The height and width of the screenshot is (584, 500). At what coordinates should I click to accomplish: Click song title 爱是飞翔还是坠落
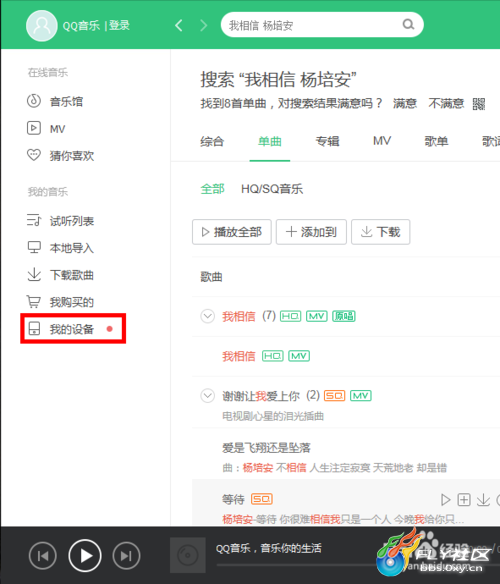click(266, 447)
